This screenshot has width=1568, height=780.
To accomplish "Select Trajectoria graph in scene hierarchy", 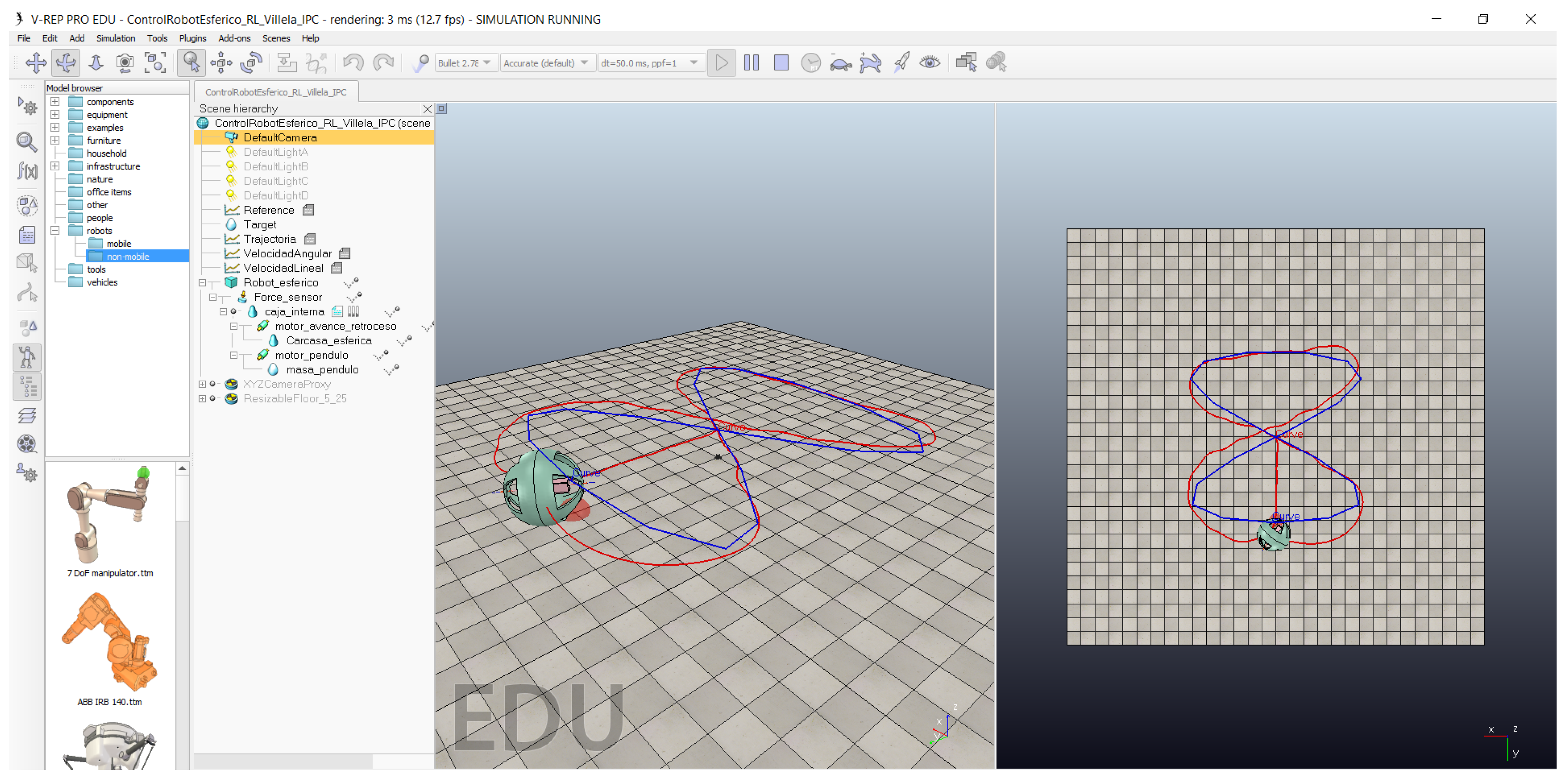I will pyautogui.click(x=270, y=239).
